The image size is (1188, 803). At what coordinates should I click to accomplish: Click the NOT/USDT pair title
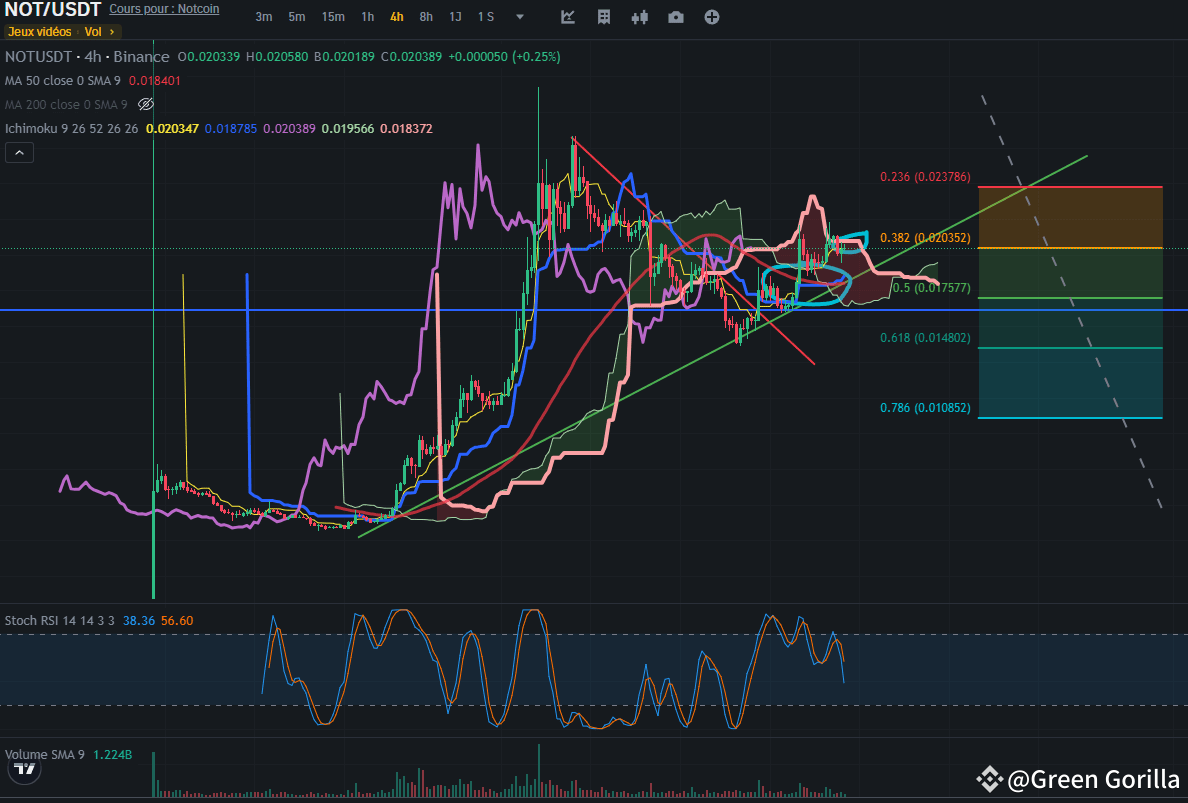point(53,10)
